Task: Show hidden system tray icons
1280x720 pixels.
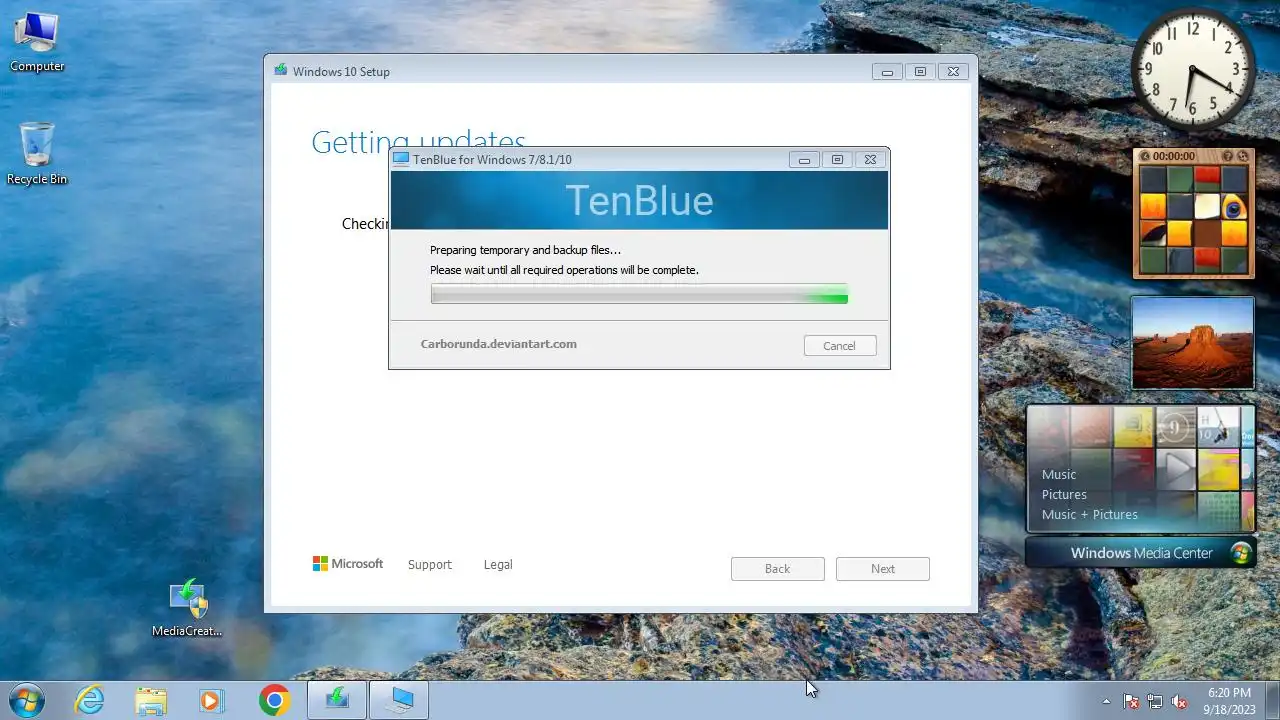Action: pos(1106,701)
